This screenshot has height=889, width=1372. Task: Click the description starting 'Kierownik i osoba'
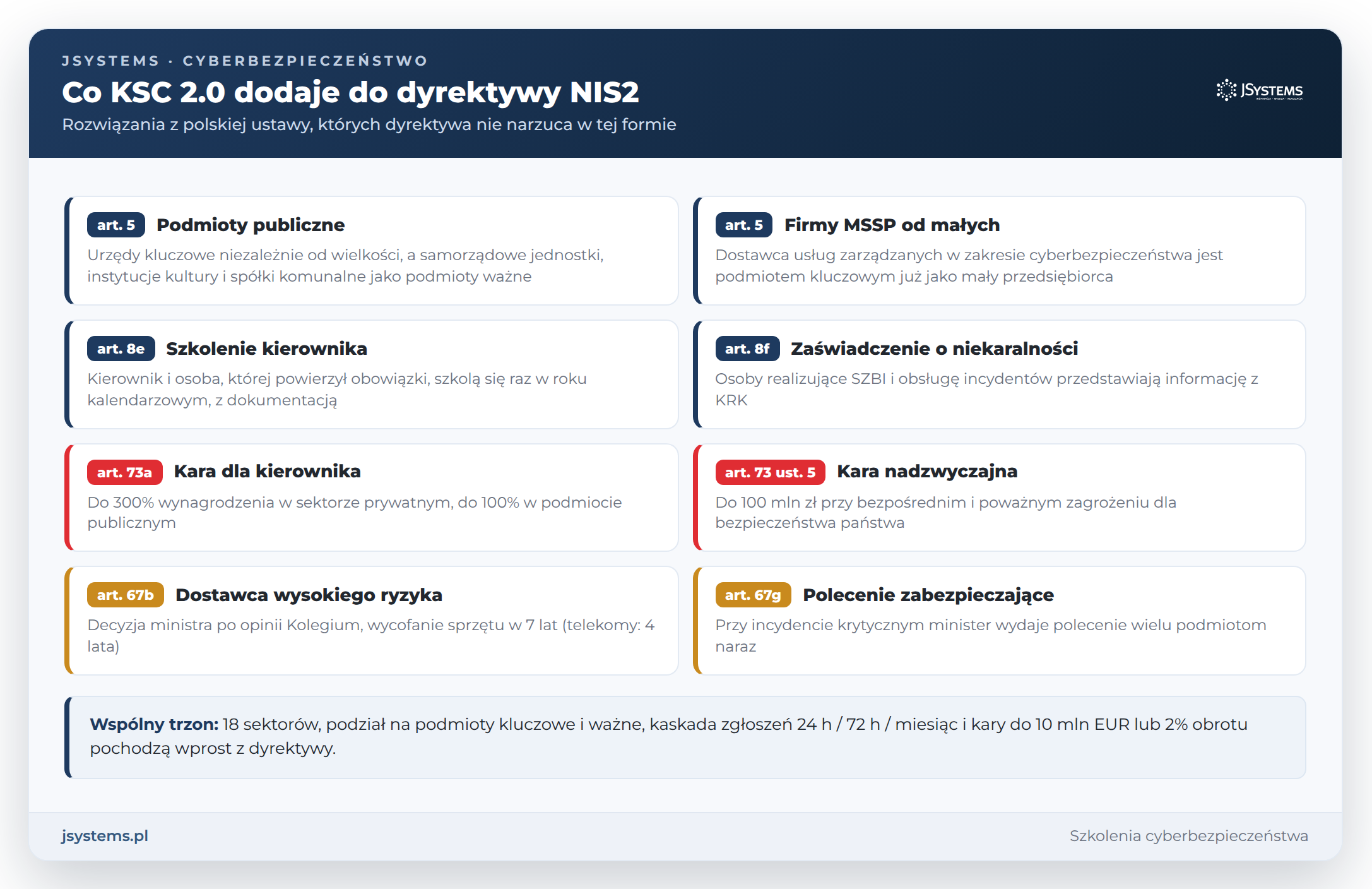(337, 390)
